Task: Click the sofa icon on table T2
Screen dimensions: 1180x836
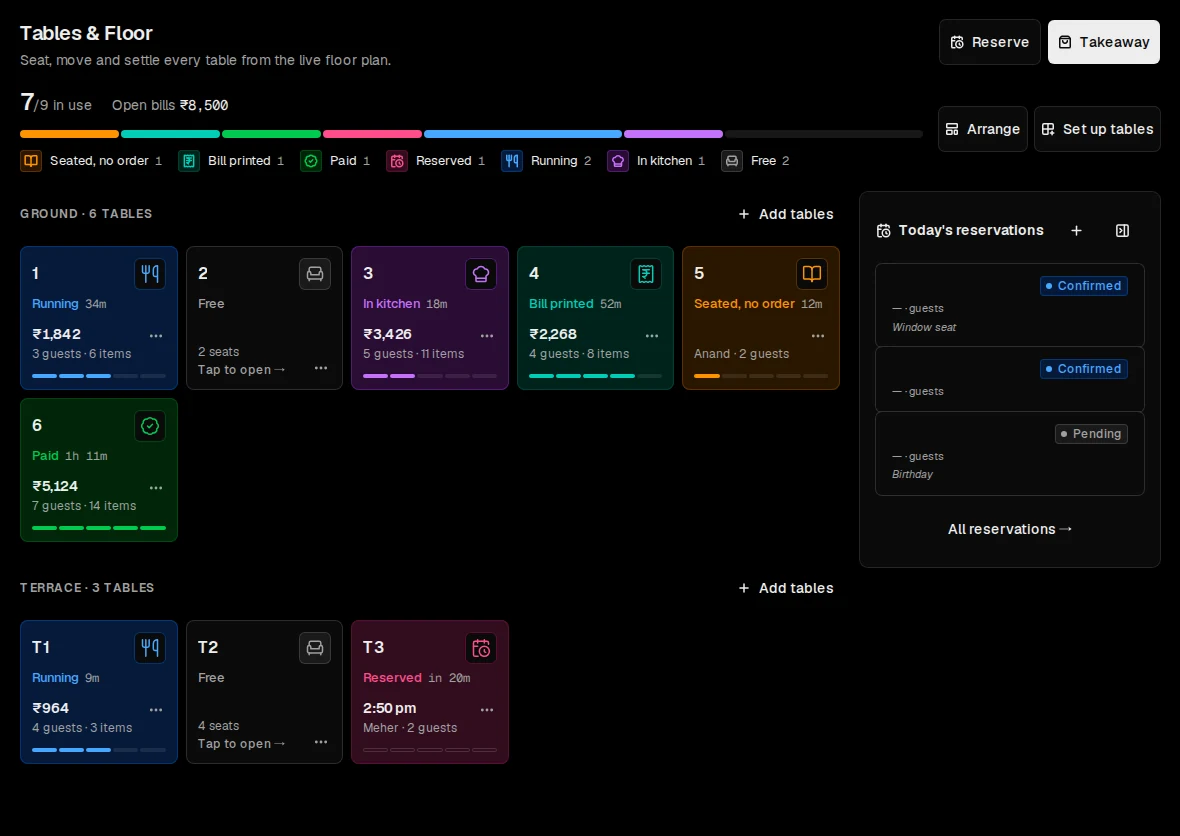Action: (x=315, y=648)
